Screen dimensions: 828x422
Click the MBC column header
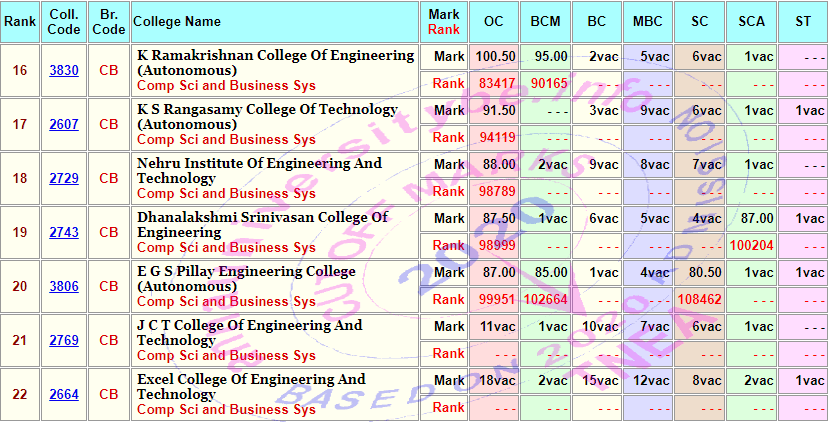647,21
